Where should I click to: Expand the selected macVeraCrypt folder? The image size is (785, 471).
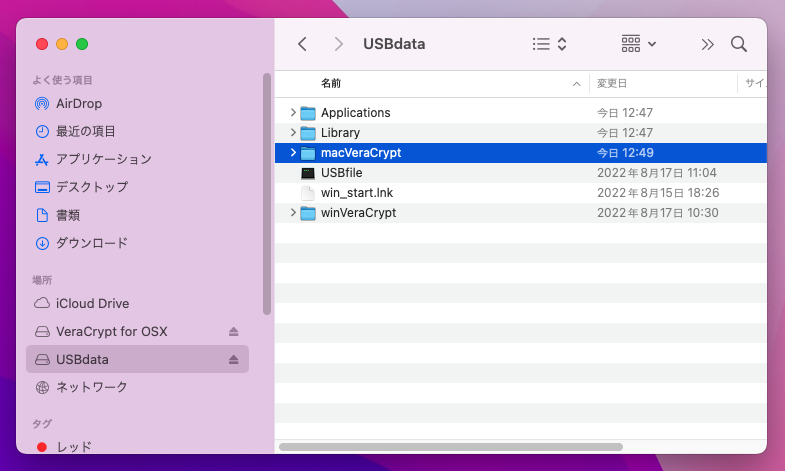point(293,153)
